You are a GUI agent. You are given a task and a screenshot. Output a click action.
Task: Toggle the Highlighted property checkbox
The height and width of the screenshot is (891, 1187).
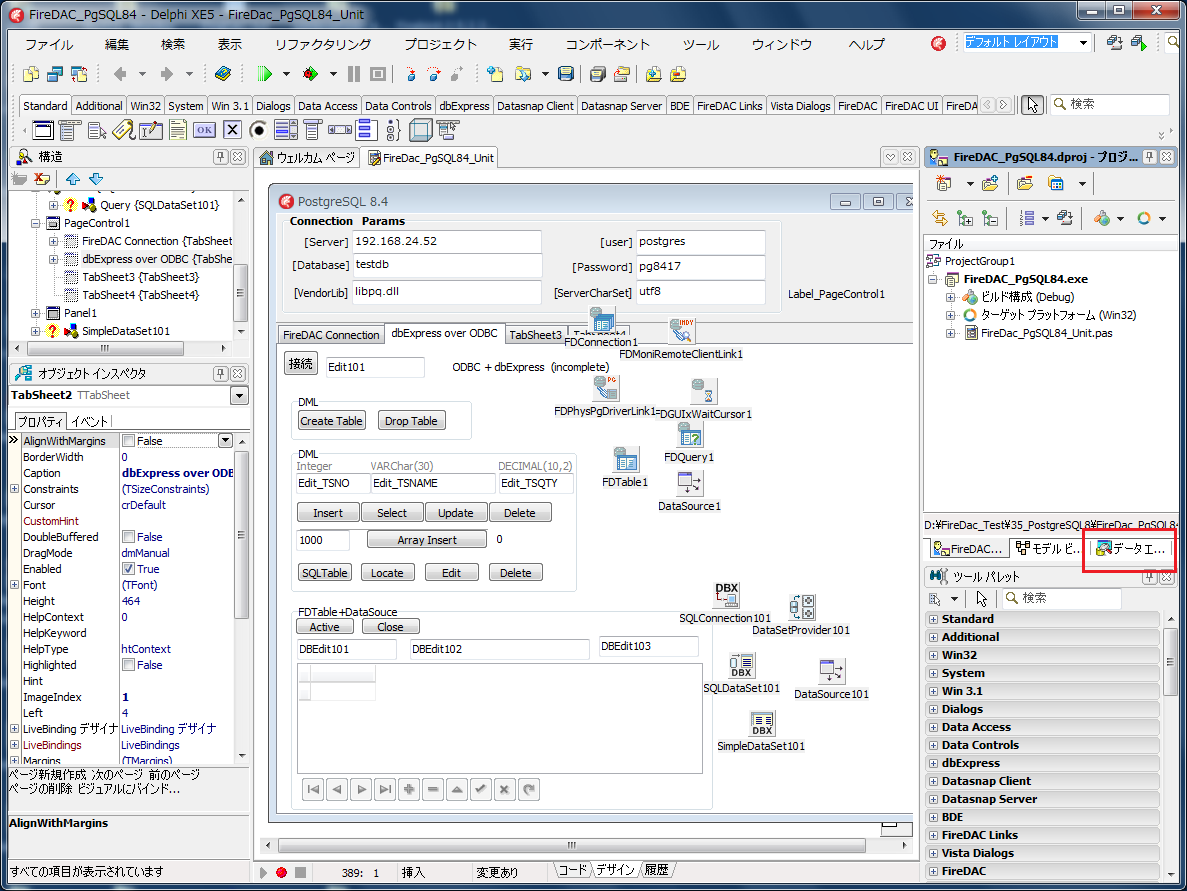pyautogui.click(x=129, y=665)
